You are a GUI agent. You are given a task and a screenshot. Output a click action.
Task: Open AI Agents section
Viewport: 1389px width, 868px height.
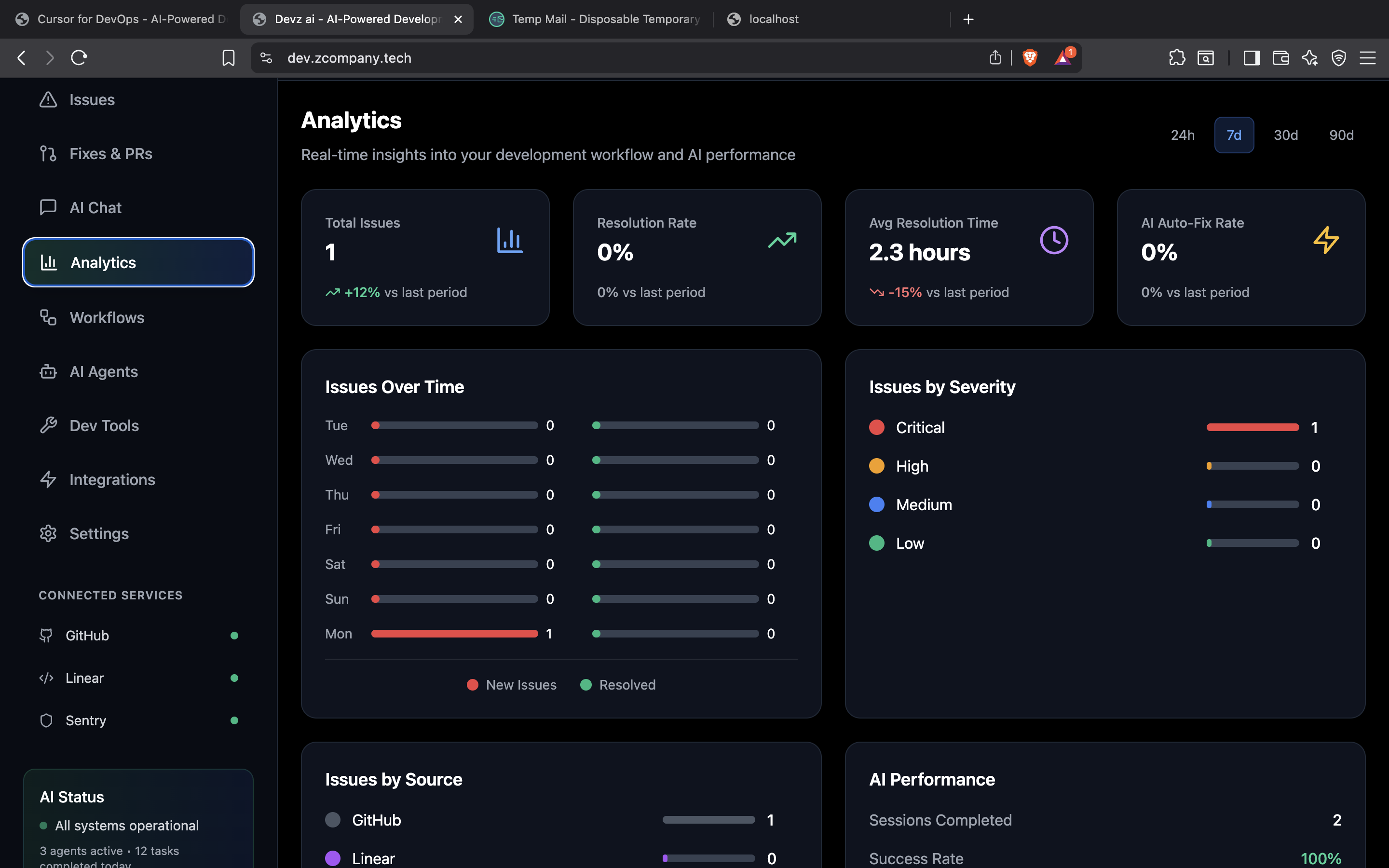(103, 371)
